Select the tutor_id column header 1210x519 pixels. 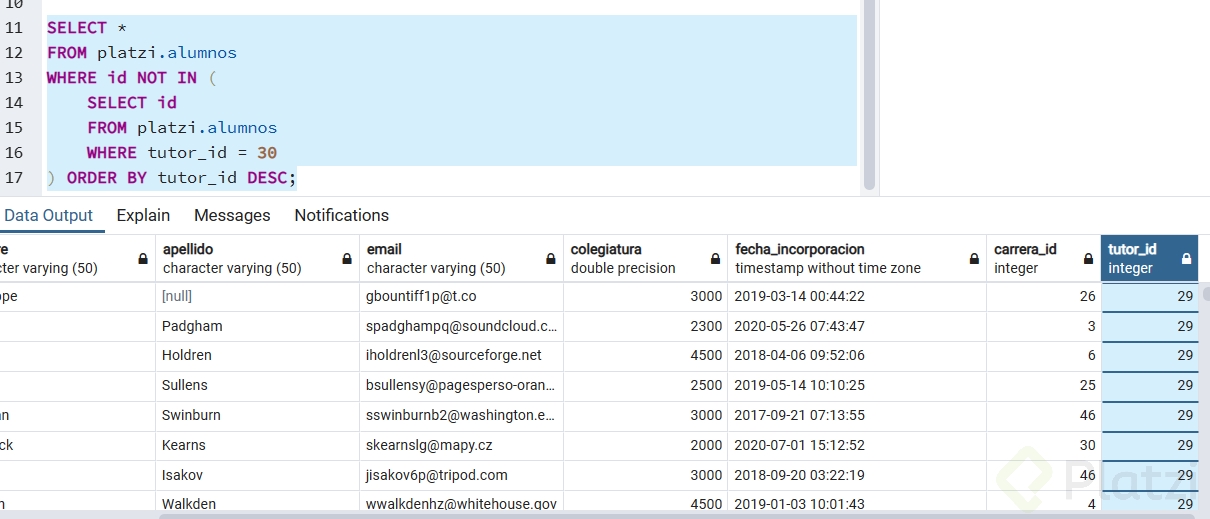(1150, 258)
